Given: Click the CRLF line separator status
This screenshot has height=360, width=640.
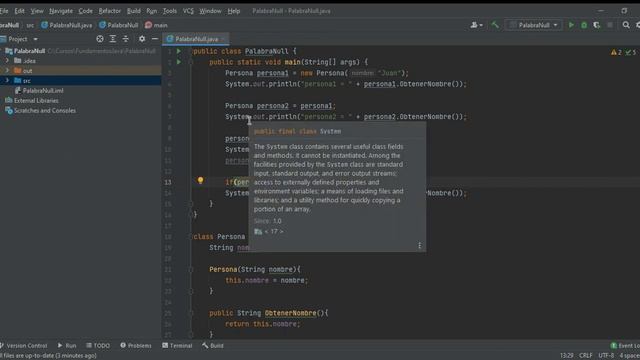Looking at the screenshot, I should (585, 356).
